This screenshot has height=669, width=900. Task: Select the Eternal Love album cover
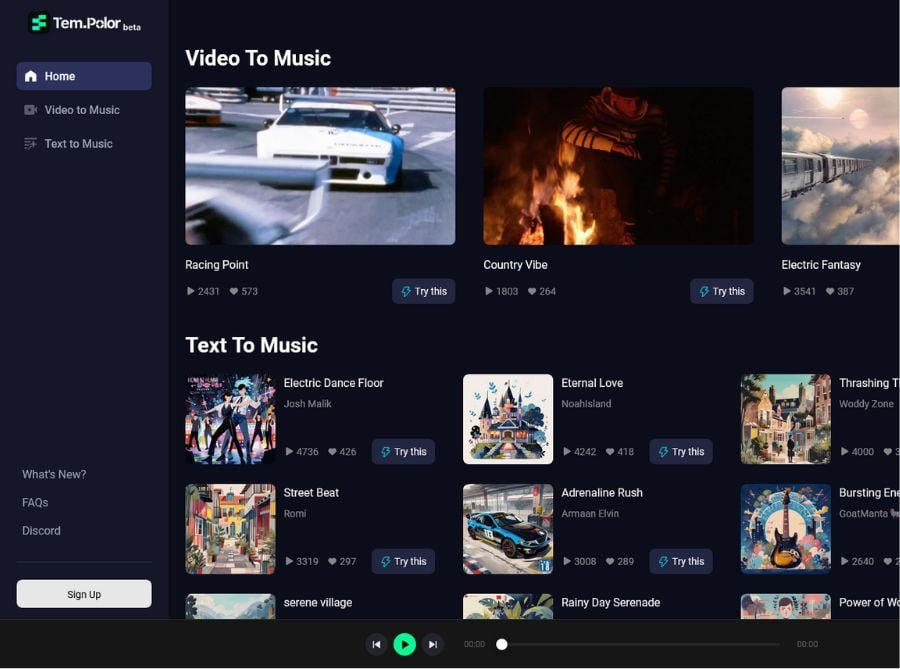click(508, 419)
